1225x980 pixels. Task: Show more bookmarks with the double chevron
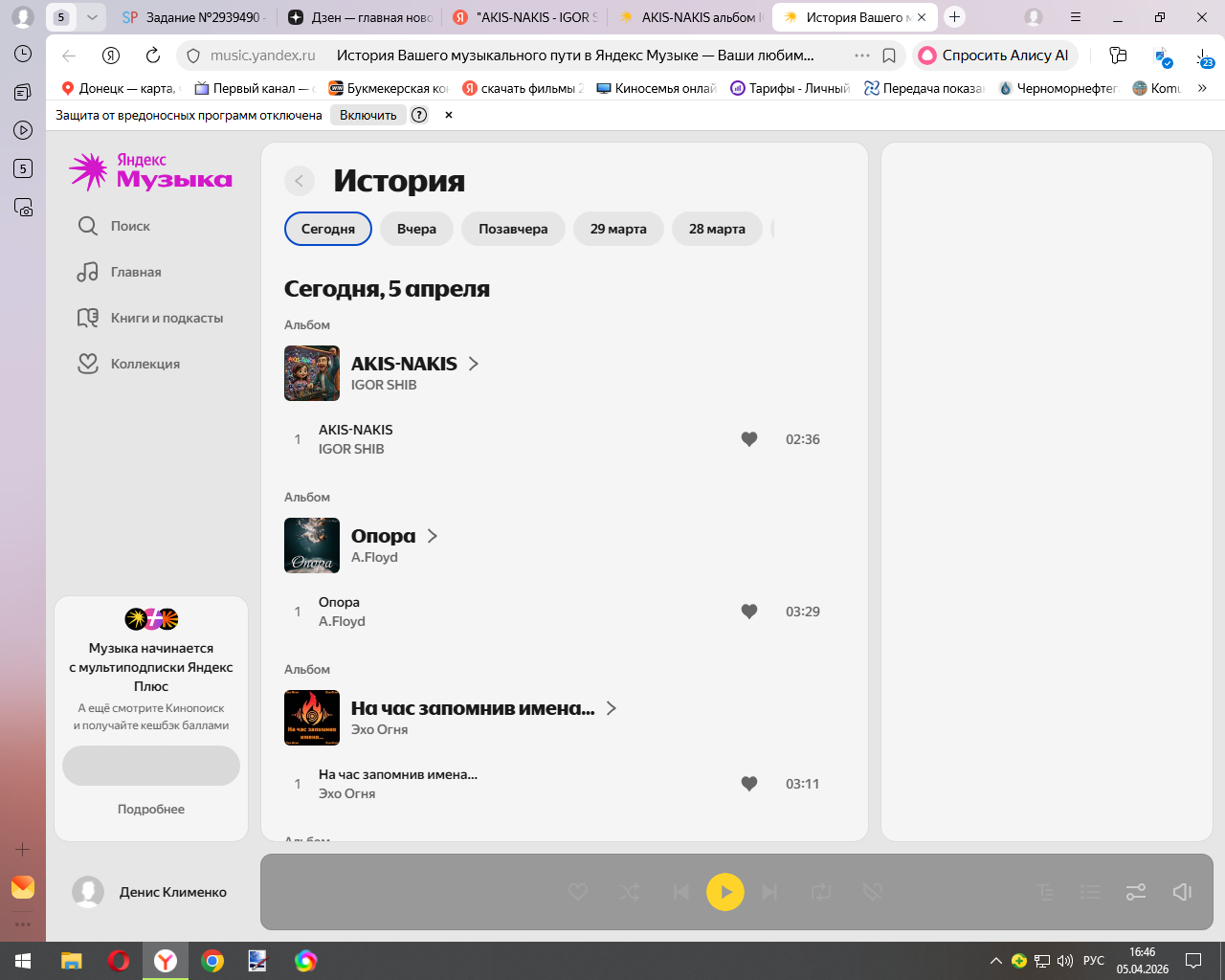[1202, 88]
